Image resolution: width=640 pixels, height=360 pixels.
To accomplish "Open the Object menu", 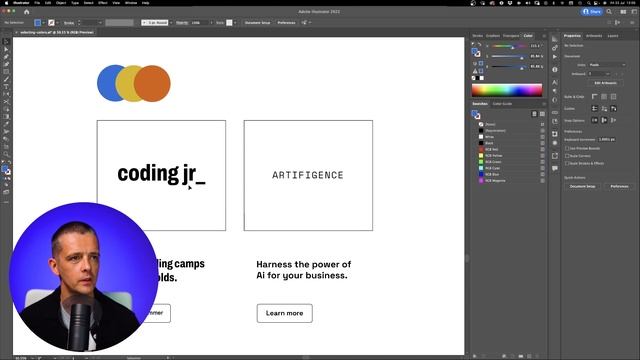I will tap(61, 3).
